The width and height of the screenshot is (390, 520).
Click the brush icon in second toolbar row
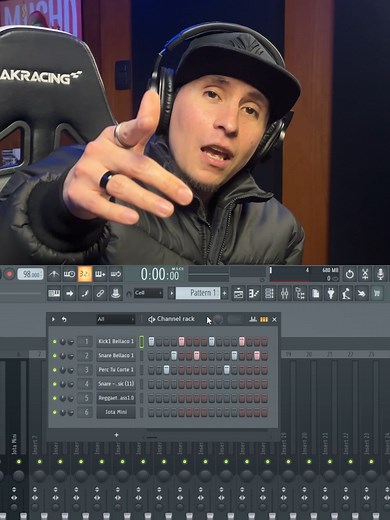tap(85, 293)
